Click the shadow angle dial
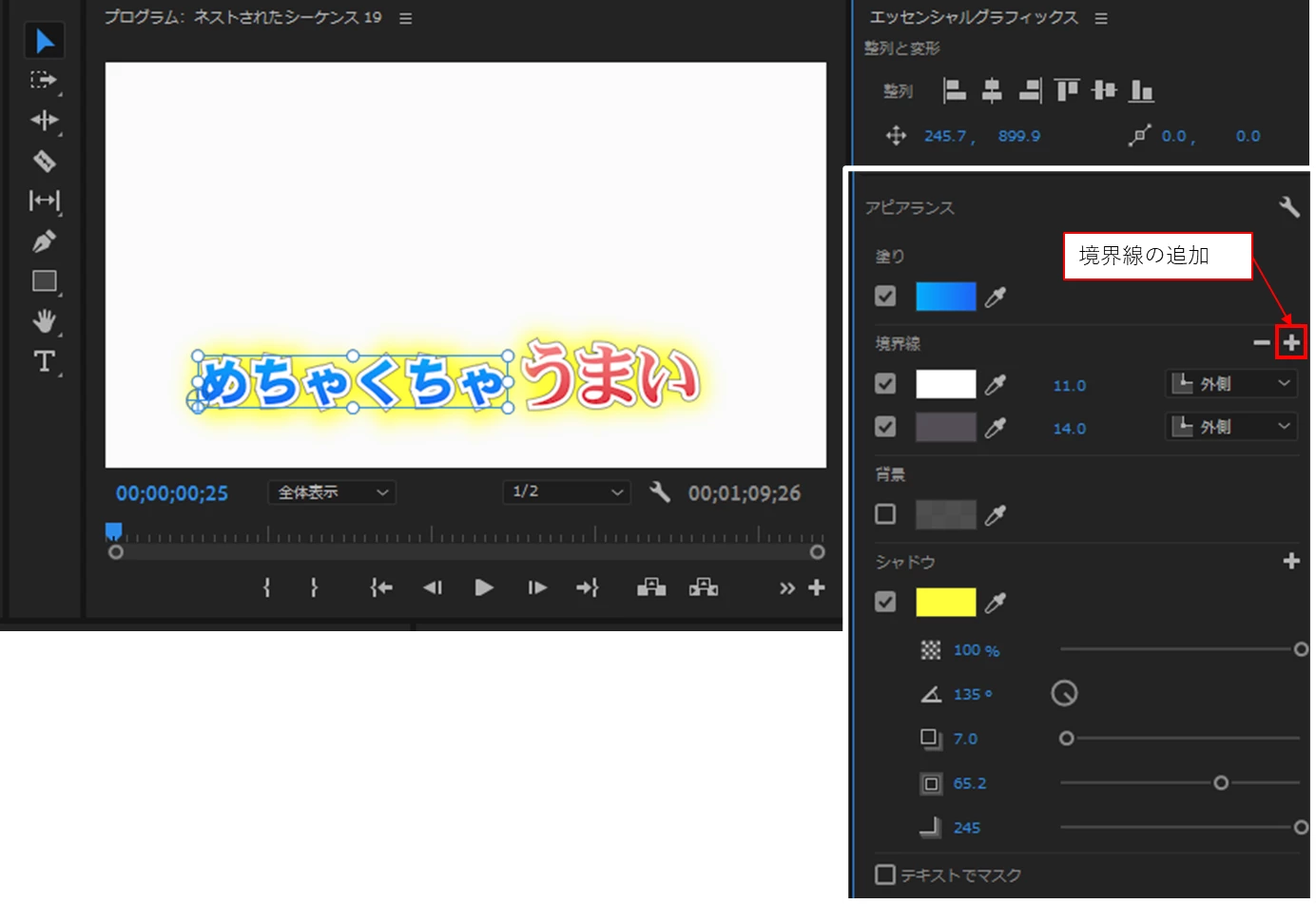The height and width of the screenshot is (904, 1316). [x=1064, y=693]
